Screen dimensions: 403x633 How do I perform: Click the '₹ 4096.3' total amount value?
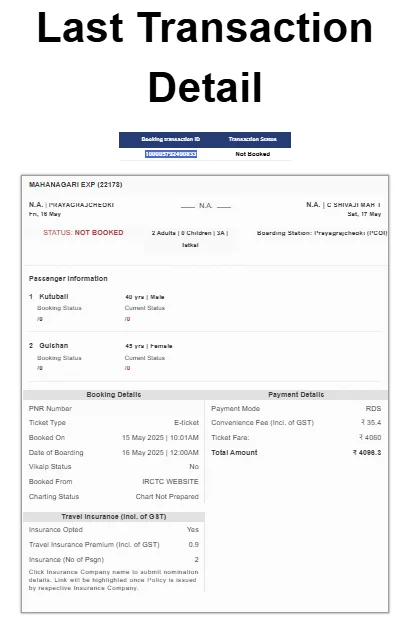coord(367,453)
